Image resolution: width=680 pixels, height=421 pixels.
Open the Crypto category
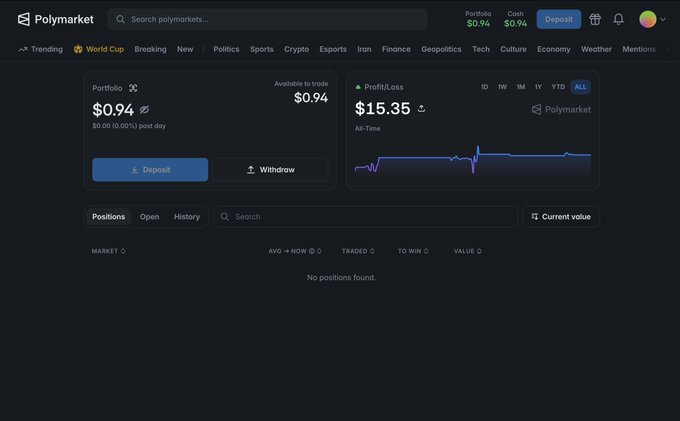pos(296,49)
